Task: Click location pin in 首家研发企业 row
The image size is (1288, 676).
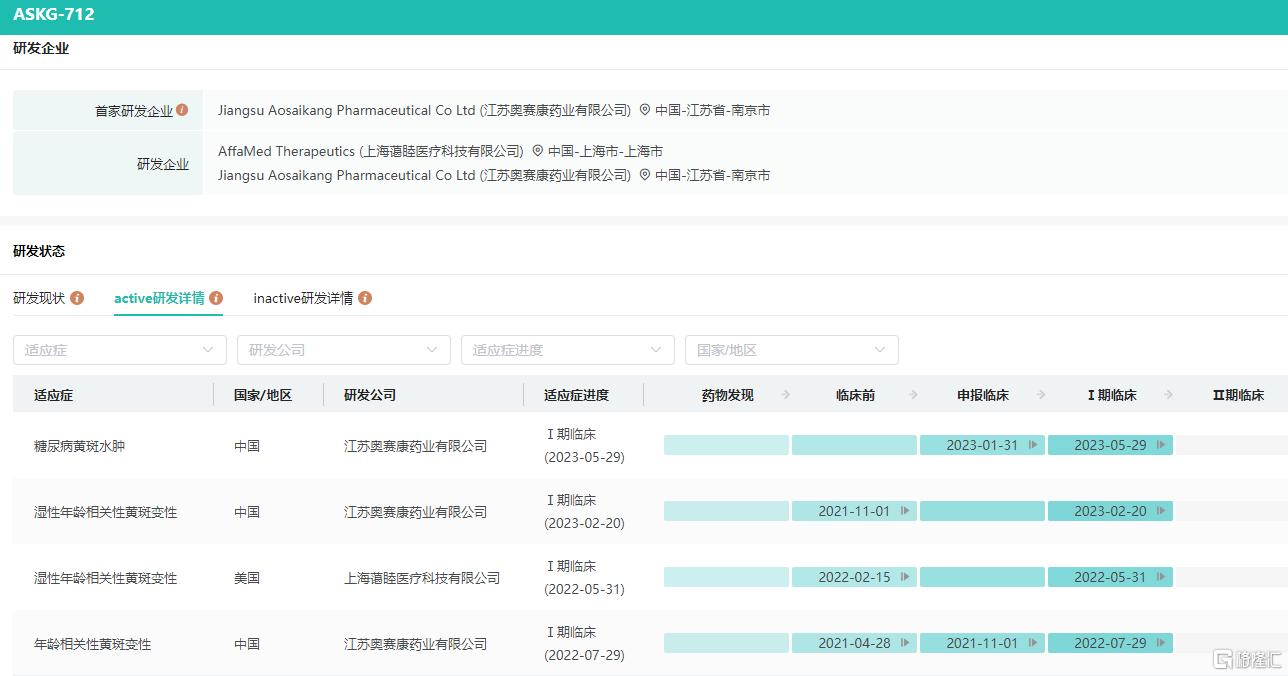Action: click(645, 110)
